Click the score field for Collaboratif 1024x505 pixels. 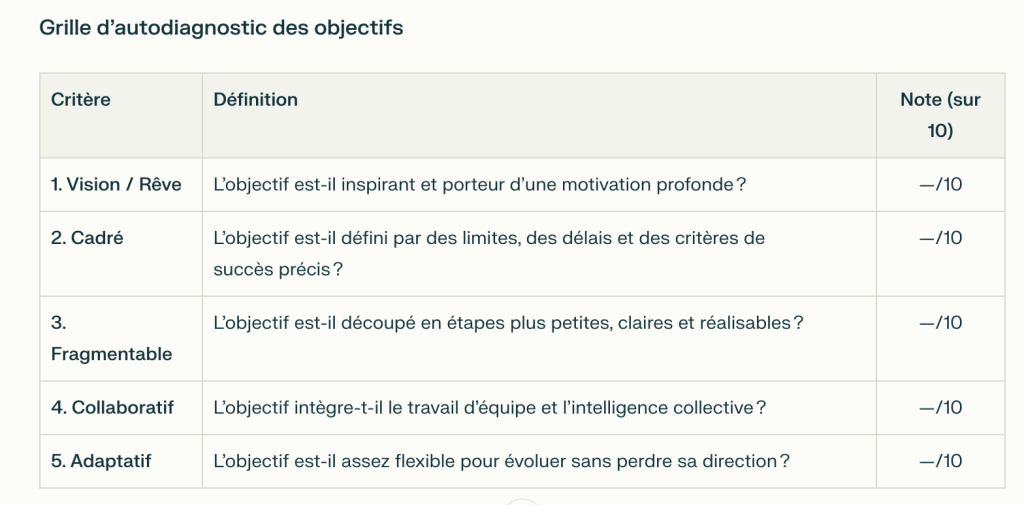(940, 408)
